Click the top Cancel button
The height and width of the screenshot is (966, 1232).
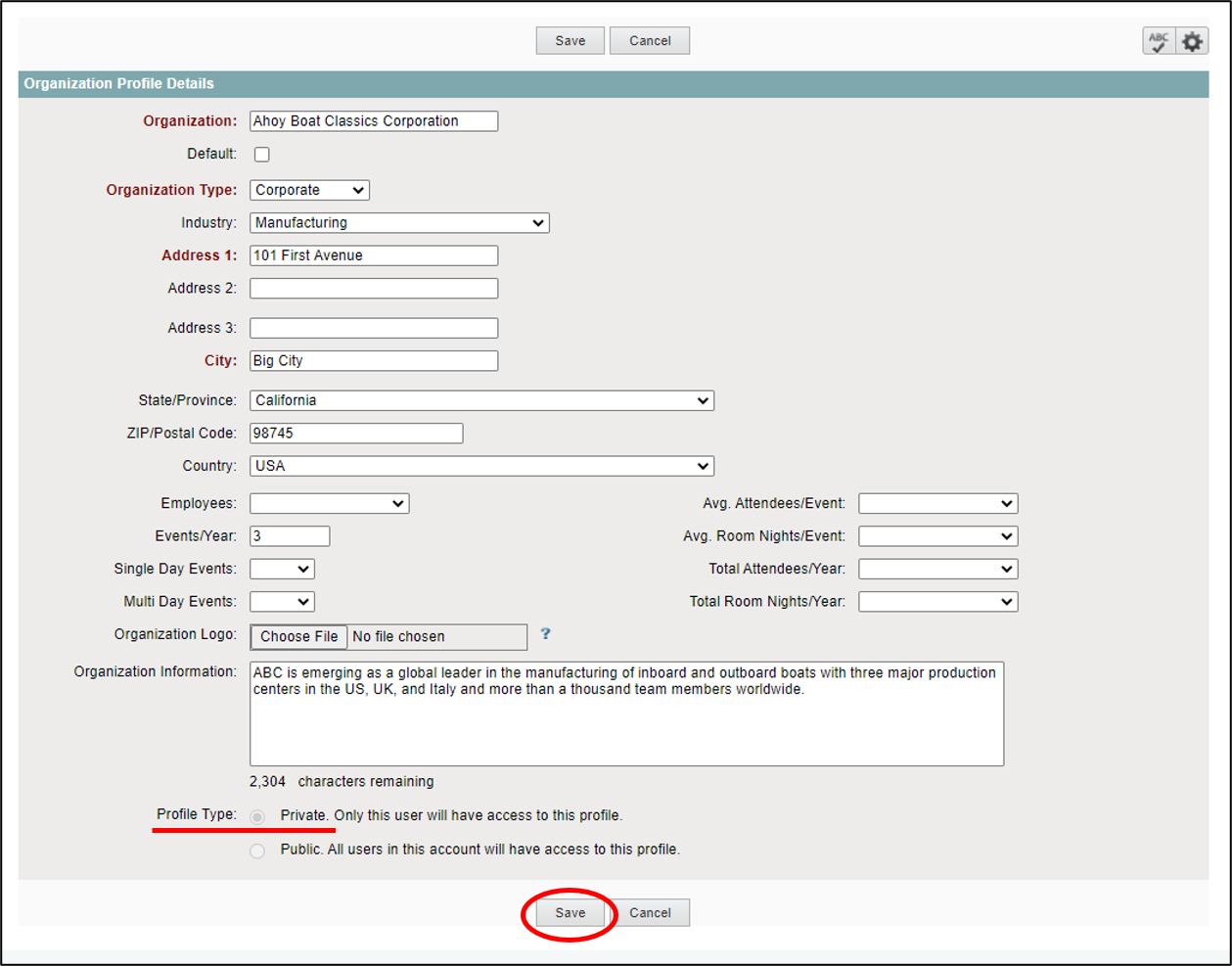(x=650, y=41)
